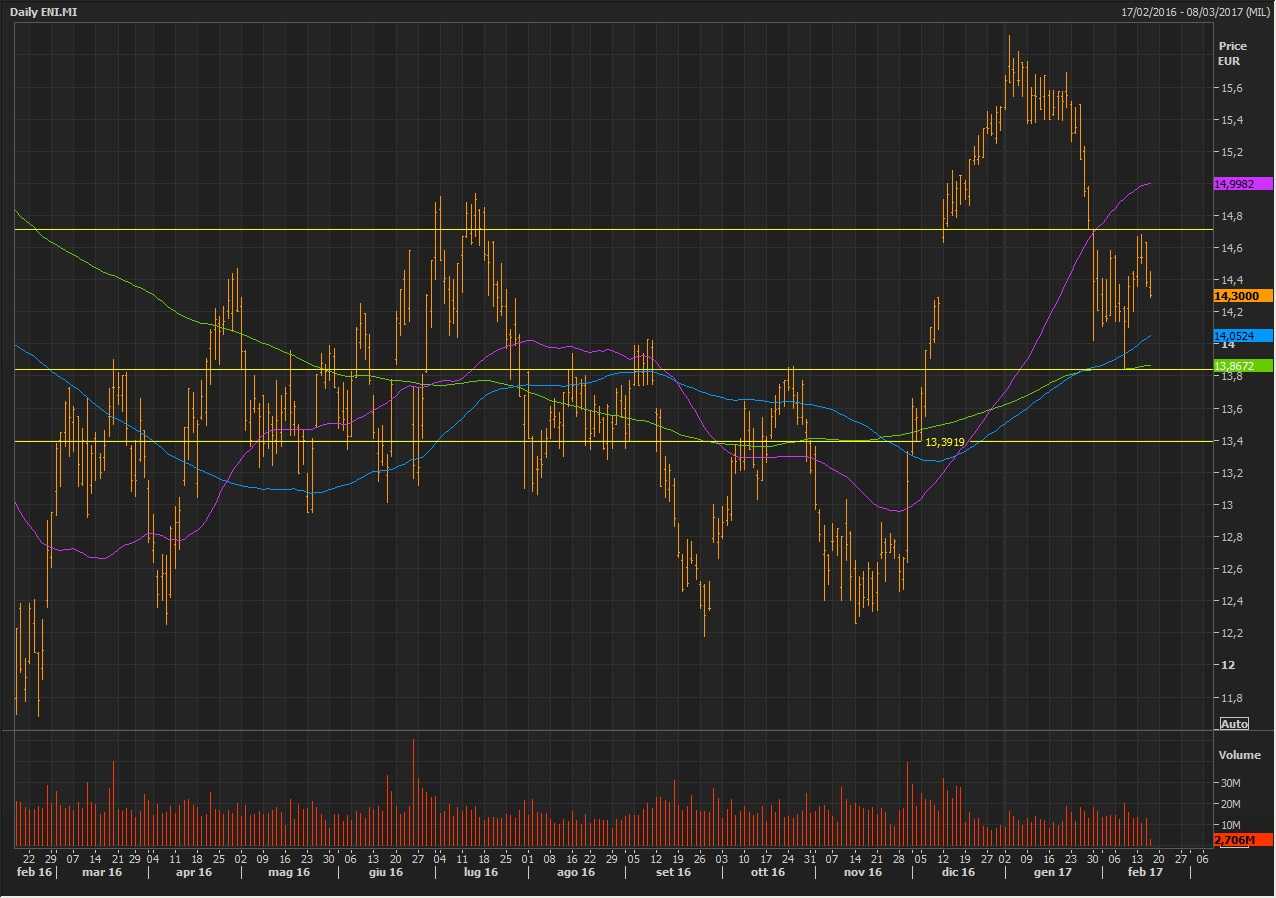The image size is (1276, 898).
Task: Click the 10M volume axis label
Action: tap(1229, 825)
